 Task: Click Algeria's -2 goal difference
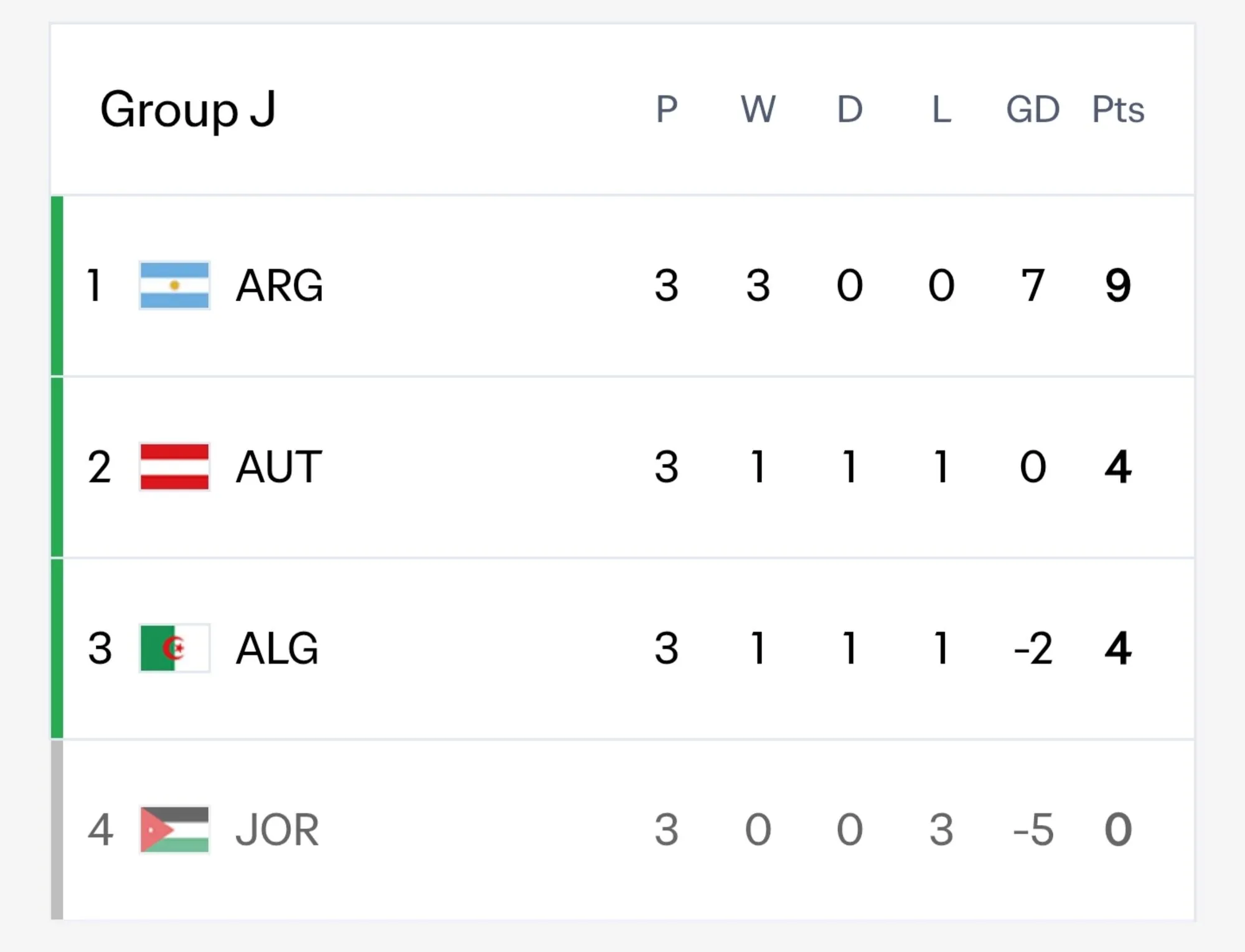coord(1033,648)
